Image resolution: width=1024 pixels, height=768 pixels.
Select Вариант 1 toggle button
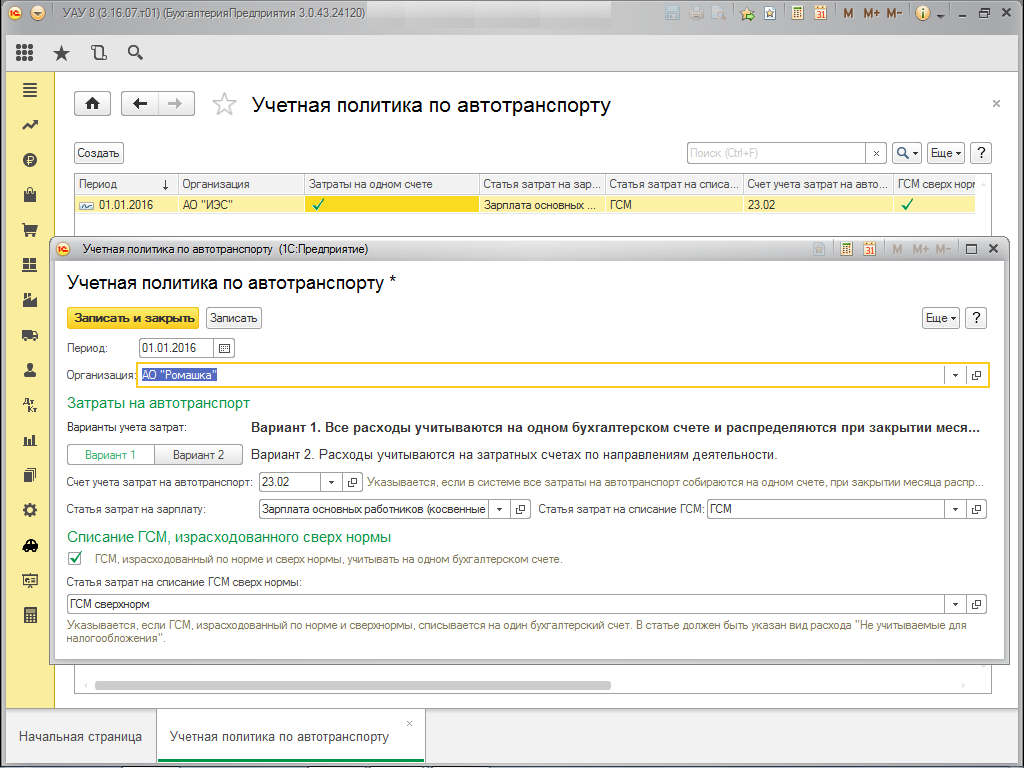coord(112,455)
